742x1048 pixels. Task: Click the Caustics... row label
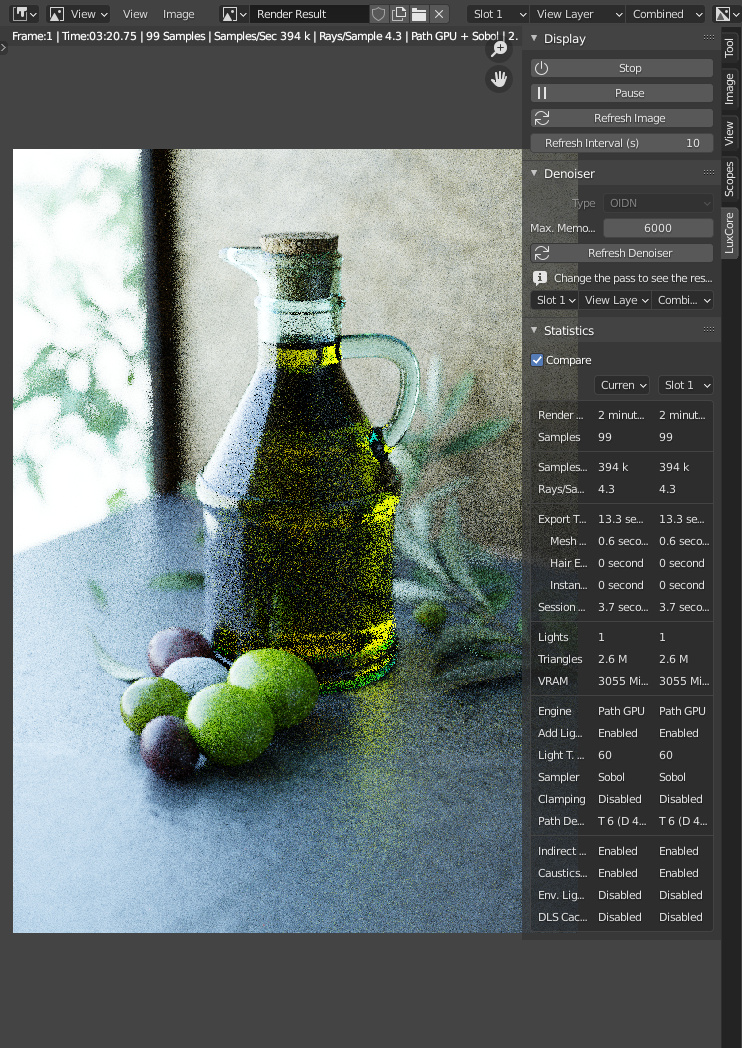[563, 873]
